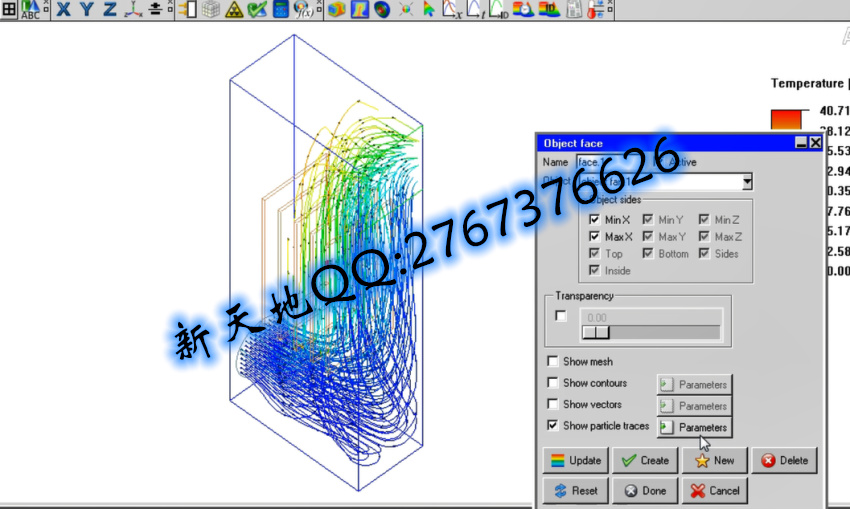Viewport: 850px width, 509px height.
Task: Open the f(x) optimization icon
Action: coord(303,9)
